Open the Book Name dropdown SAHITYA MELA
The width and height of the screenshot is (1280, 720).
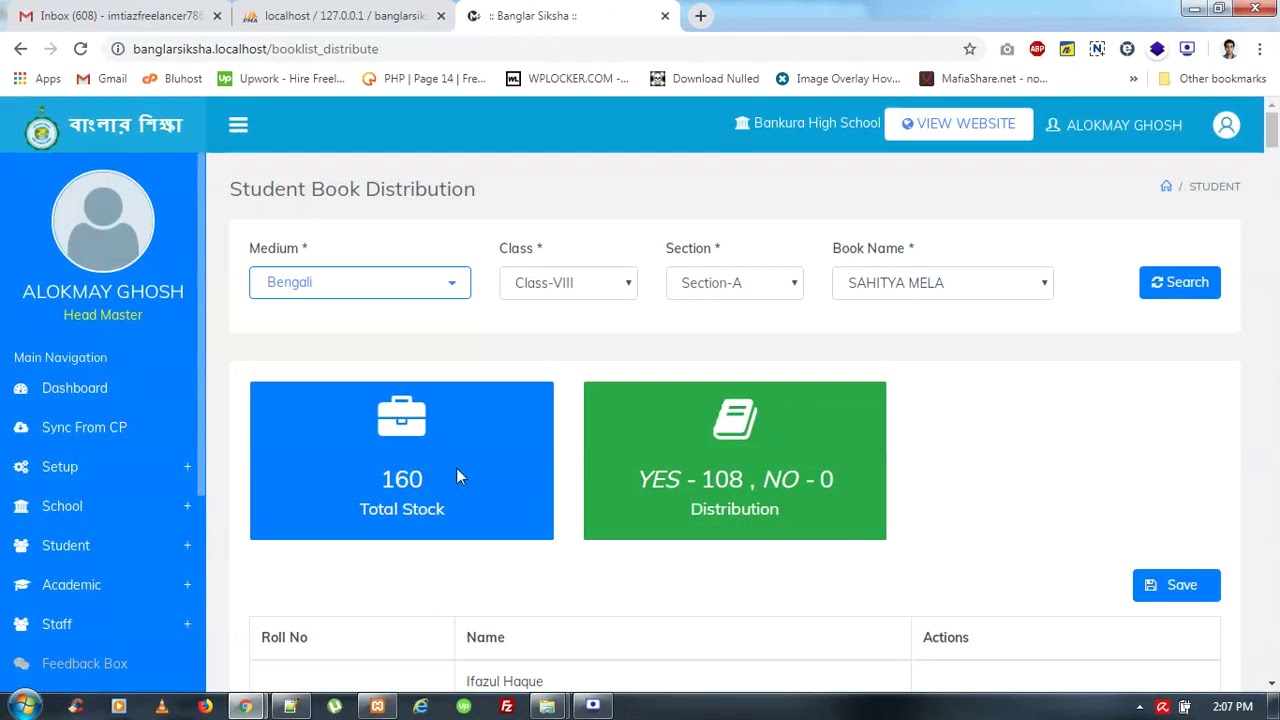coord(943,282)
